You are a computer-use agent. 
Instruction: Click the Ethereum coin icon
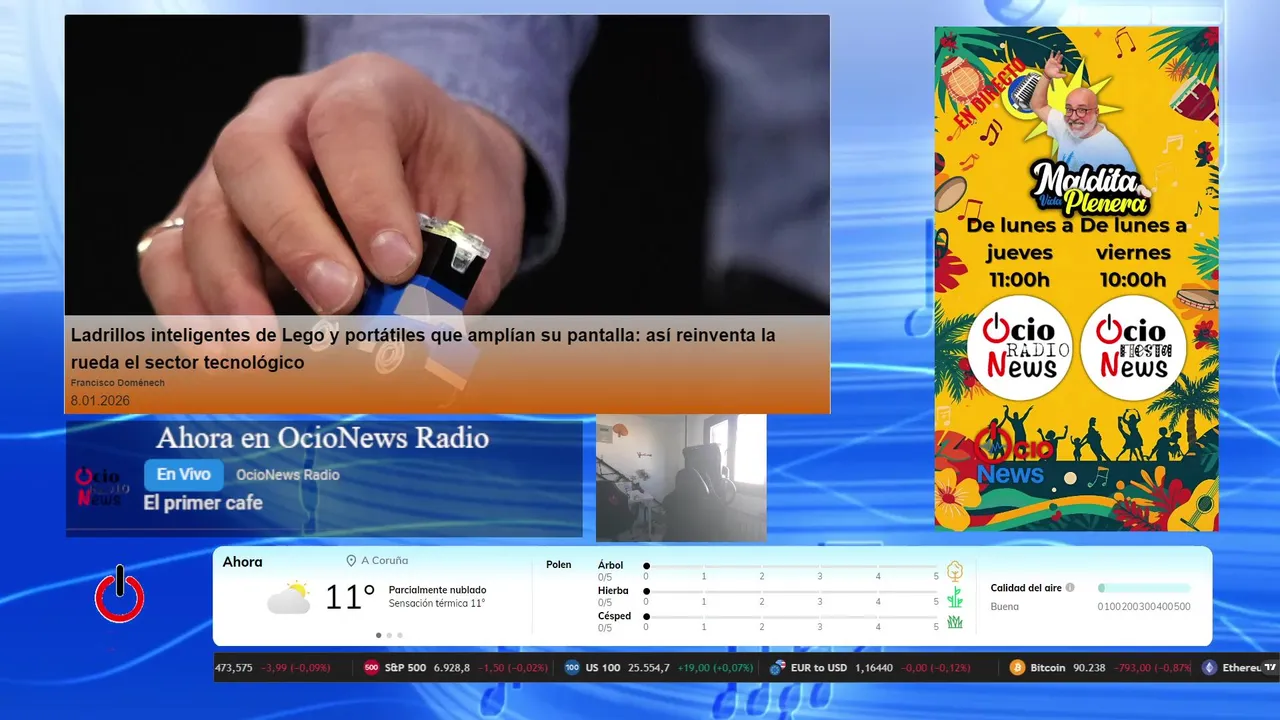pyautogui.click(x=1209, y=667)
